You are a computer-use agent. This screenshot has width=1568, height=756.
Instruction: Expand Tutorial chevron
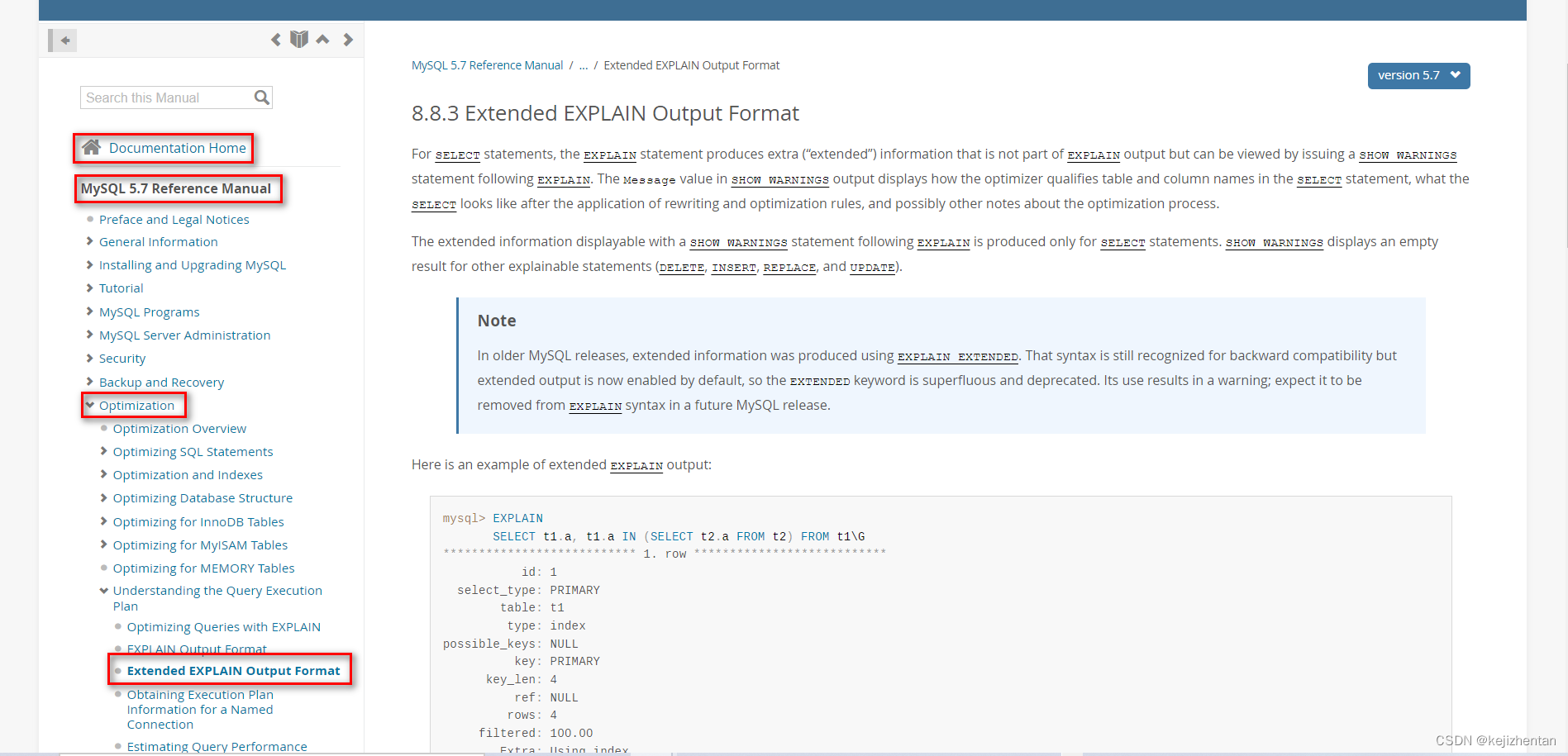(x=89, y=288)
